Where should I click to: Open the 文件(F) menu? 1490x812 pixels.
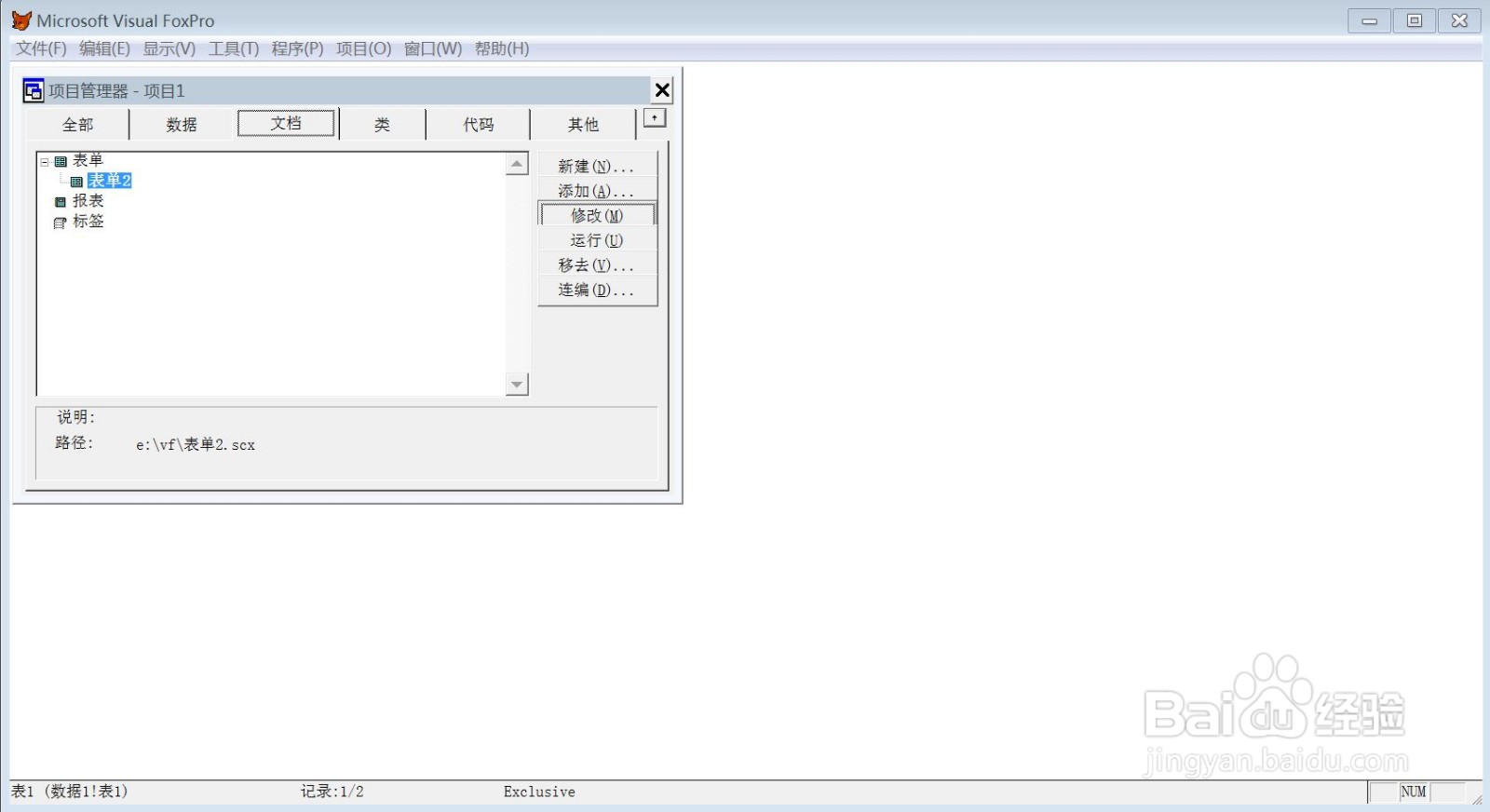click(x=41, y=48)
